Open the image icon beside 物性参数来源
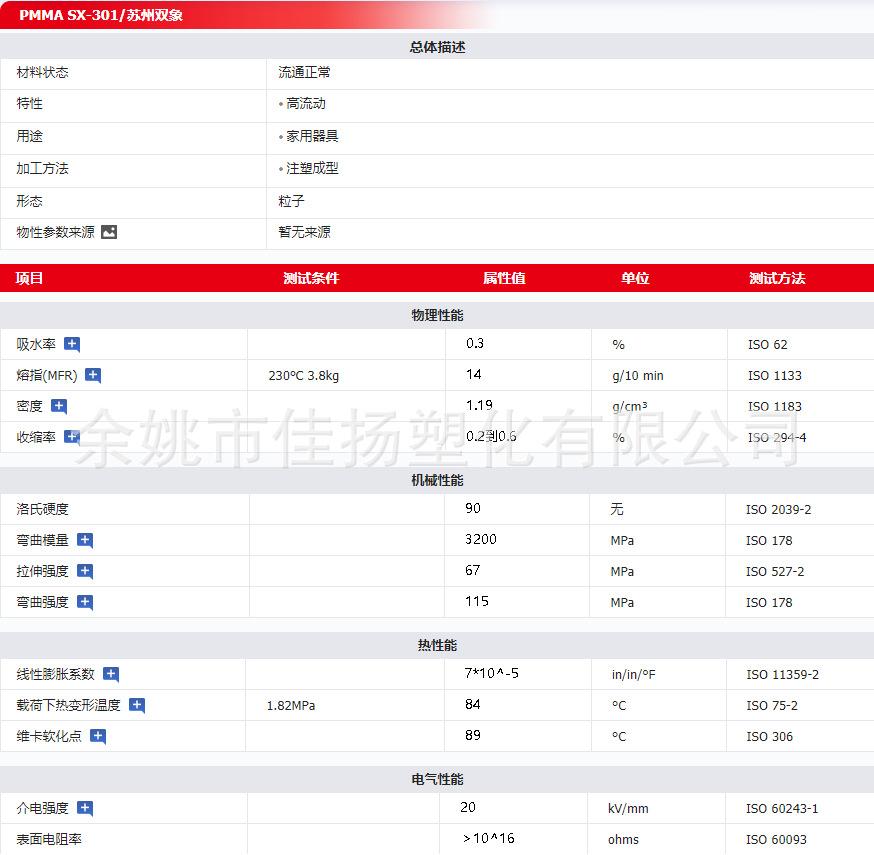The height and width of the screenshot is (855, 874). (x=109, y=232)
